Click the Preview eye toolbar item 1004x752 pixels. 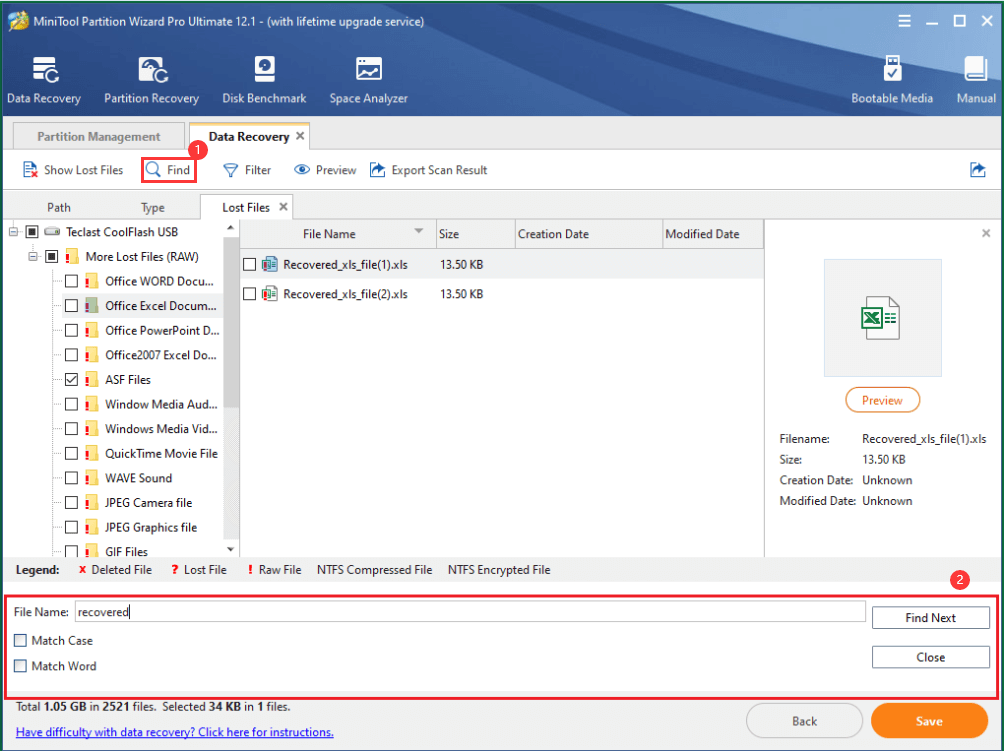point(325,170)
